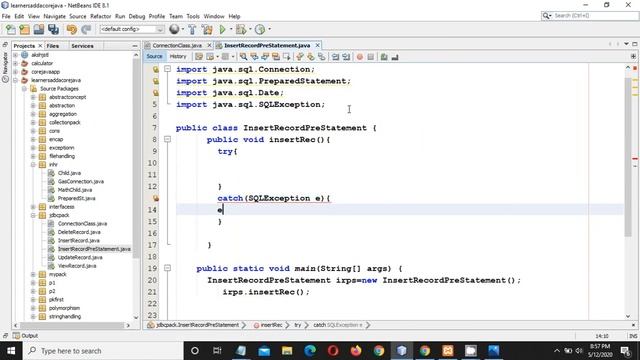Close the InsertRecordPreStatement.java editor tab

pos(317,45)
